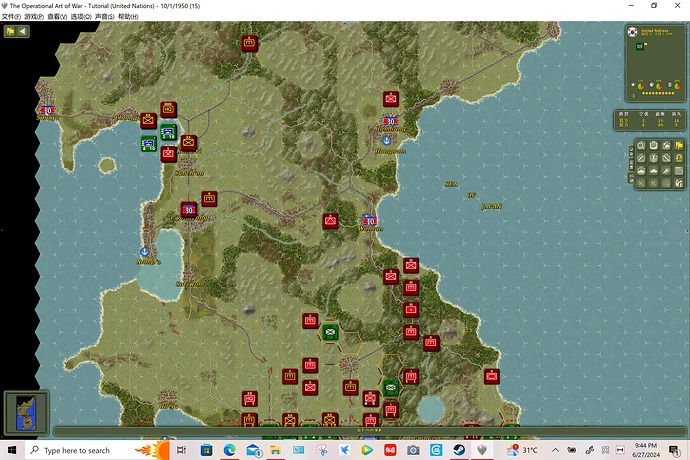Expand the system tray hidden icons chevron
This screenshot has height=460, width=690.
click(x=555, y=450)
